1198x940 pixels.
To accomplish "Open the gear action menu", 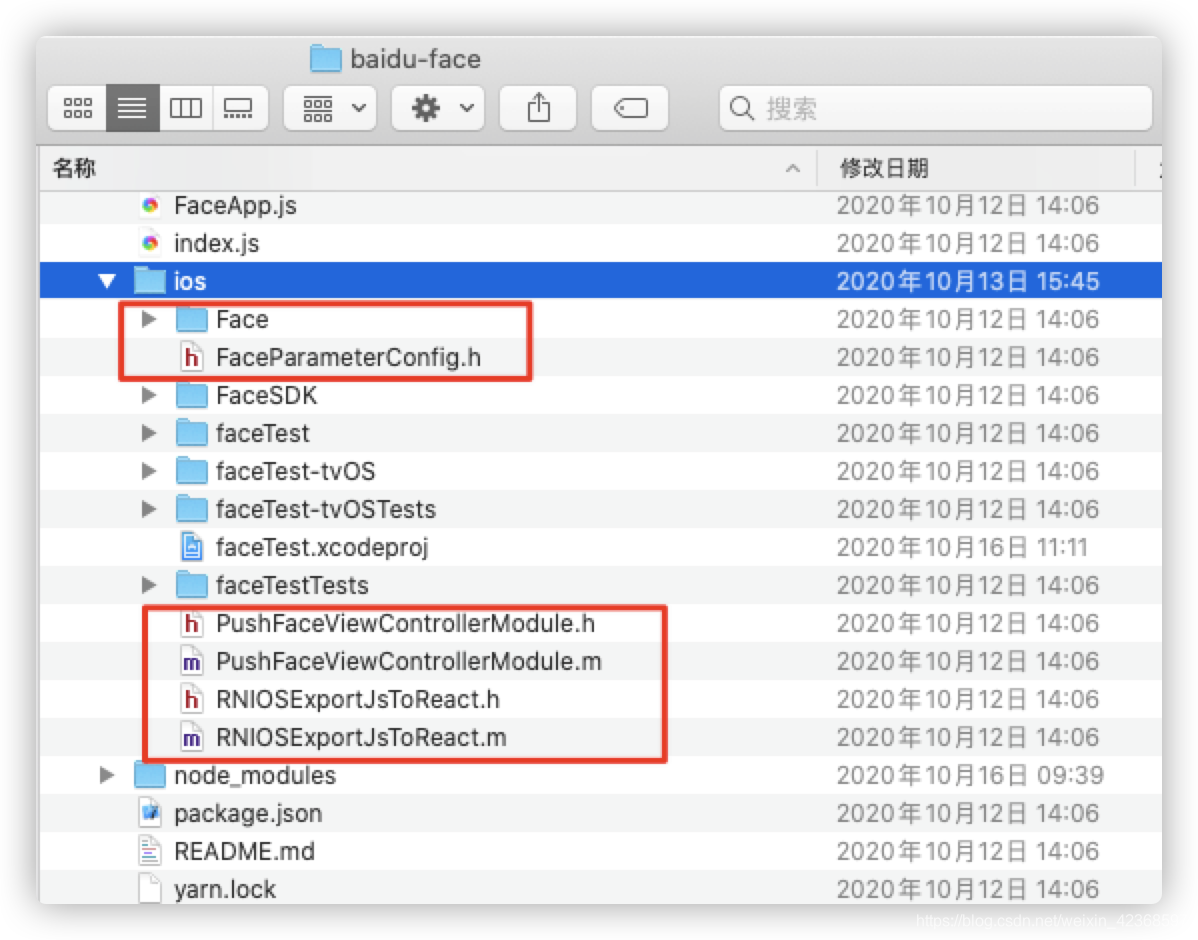I will [438, 108].
